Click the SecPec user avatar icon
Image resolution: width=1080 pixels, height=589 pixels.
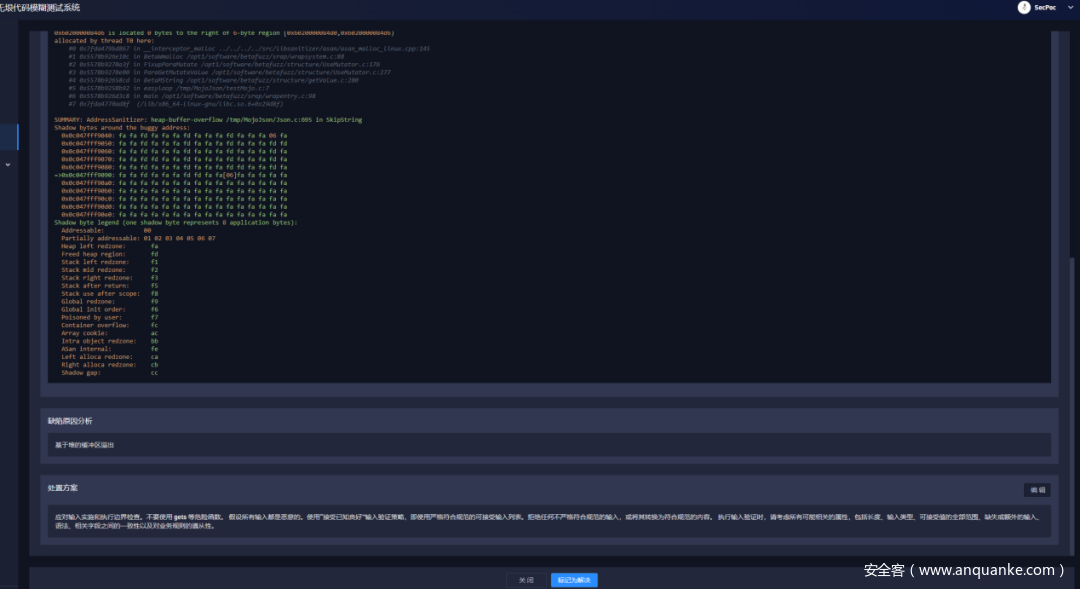click(1024, 7)
